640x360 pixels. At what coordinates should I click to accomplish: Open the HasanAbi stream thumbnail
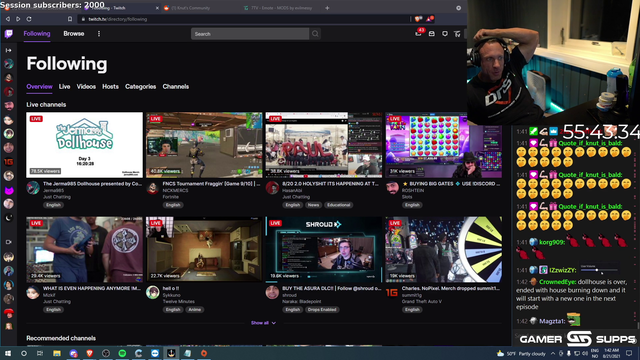324,145
